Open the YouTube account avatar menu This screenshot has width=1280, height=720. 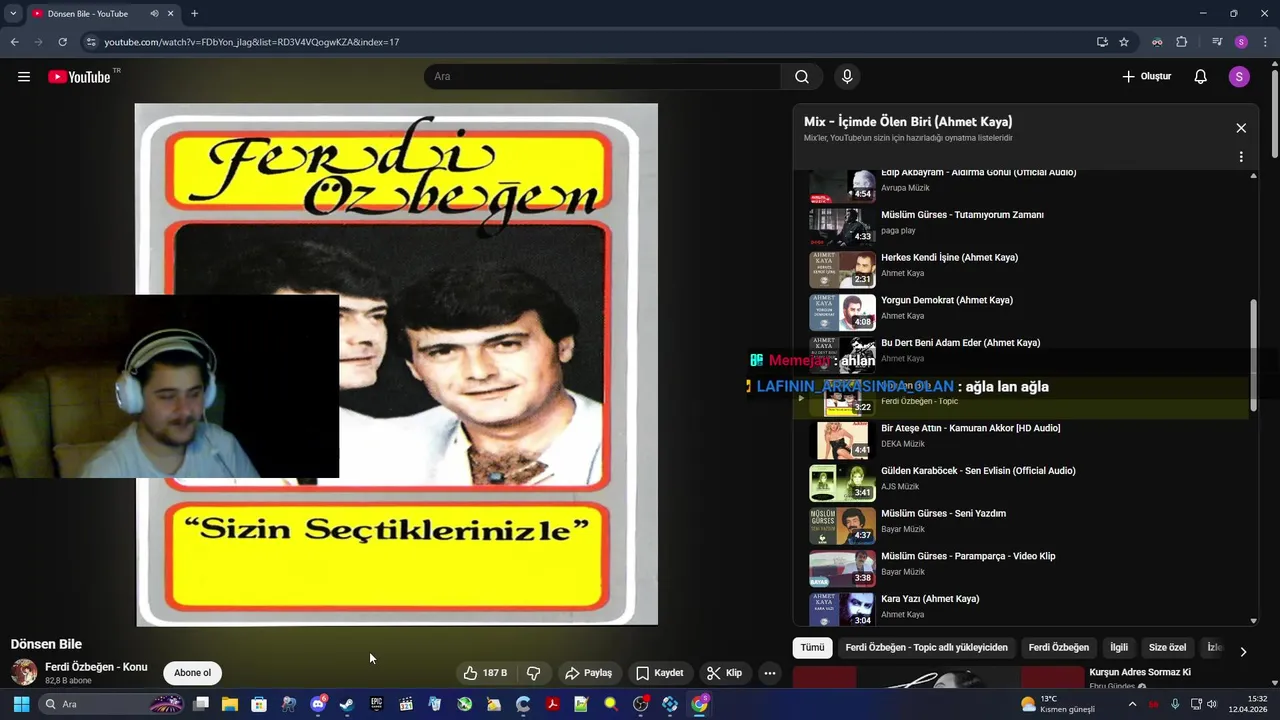[1239, 77]
